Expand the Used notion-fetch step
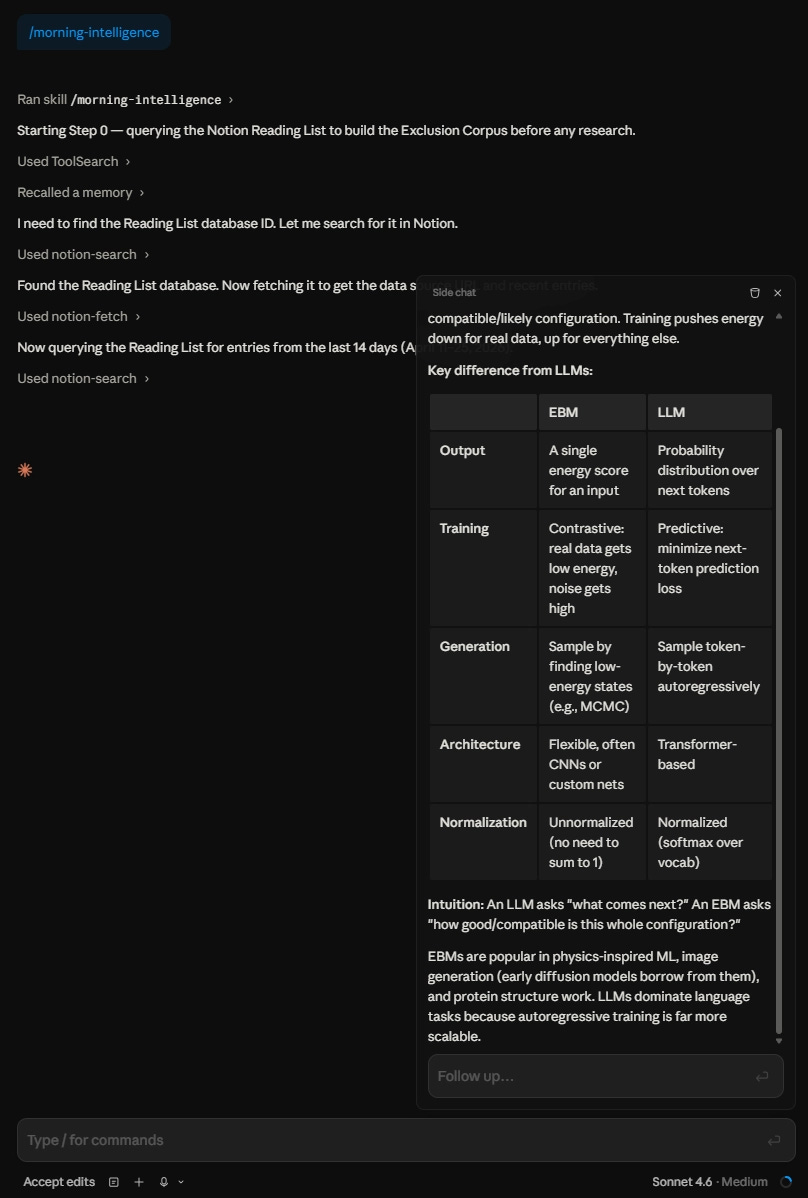Screen dimensions: 808x1198 [x=79, y=316]
